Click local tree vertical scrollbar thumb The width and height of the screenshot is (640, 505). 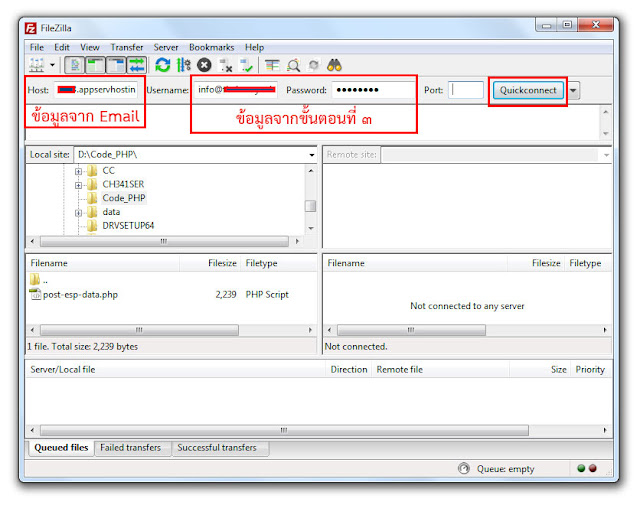pos(310,206)
